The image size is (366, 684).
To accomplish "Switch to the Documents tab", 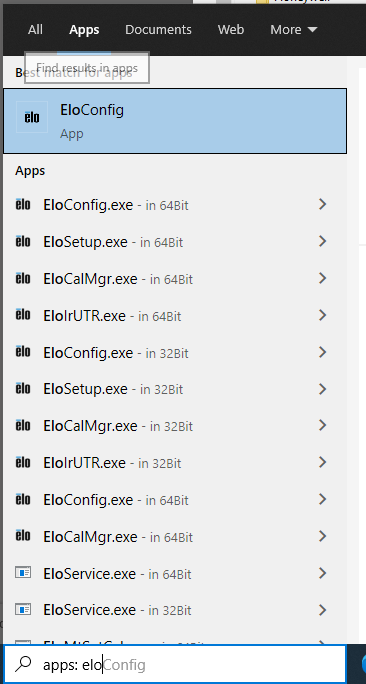I will click(158, 30).
